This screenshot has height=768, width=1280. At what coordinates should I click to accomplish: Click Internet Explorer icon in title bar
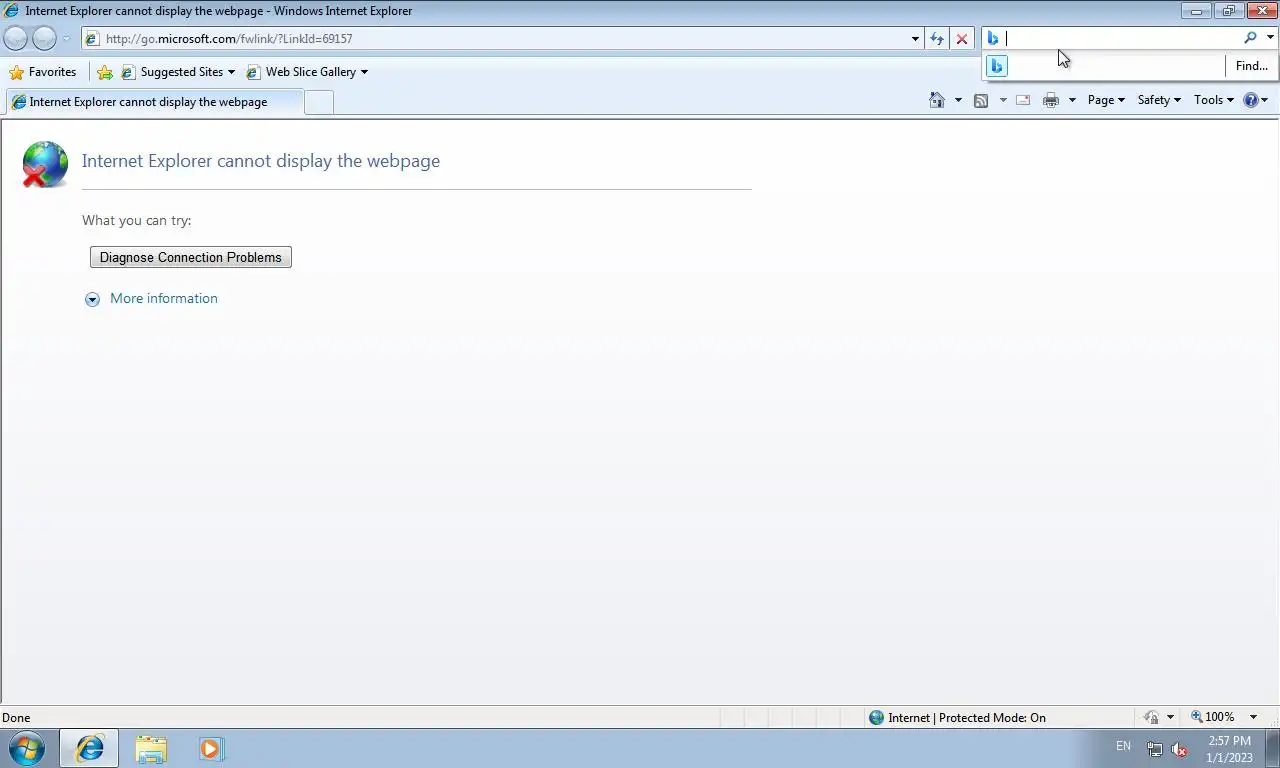[x=12, y=11]
